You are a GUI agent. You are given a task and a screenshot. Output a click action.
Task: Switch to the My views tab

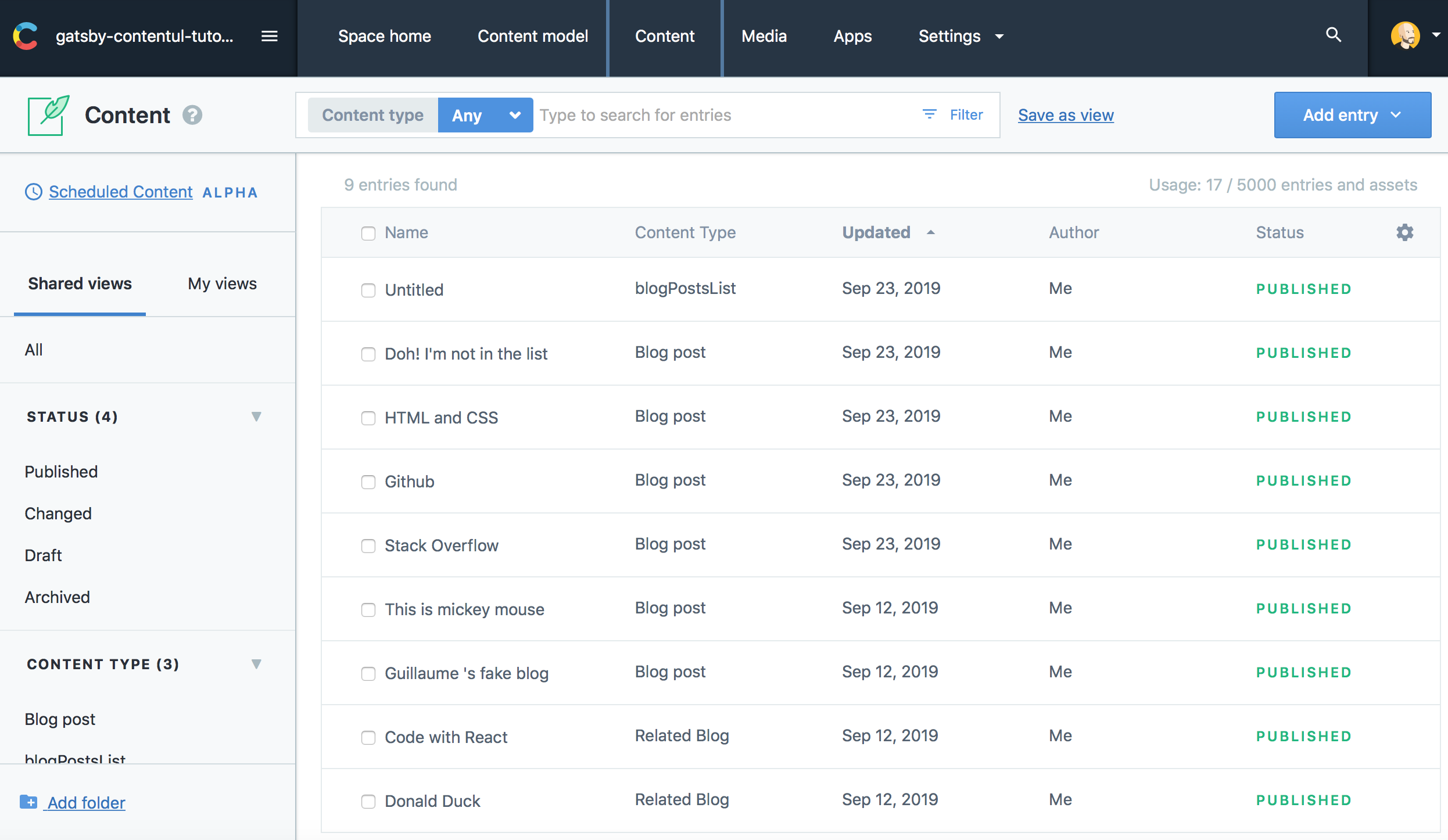222,283
